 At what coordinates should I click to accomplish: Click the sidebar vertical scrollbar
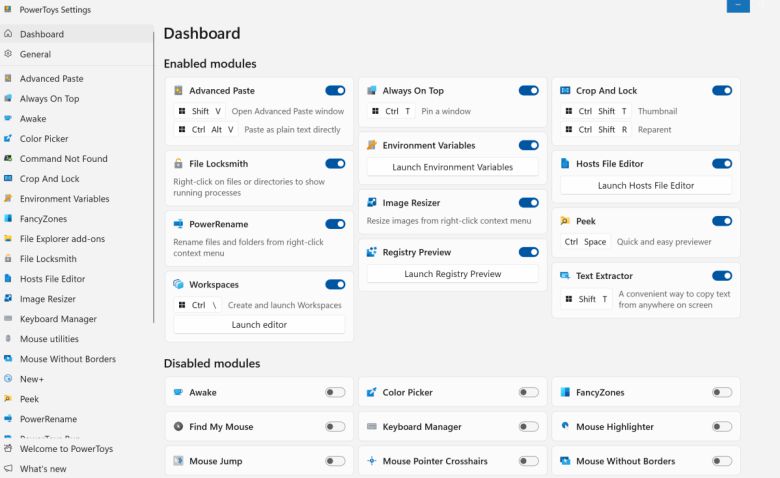154,180
